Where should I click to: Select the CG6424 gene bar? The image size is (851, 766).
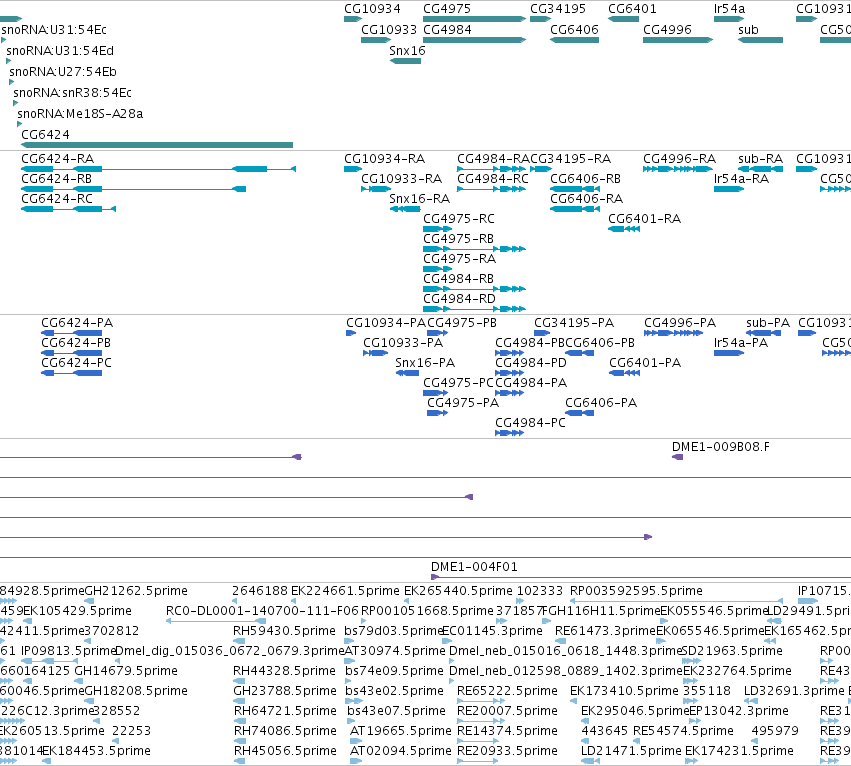pos(157,145)
